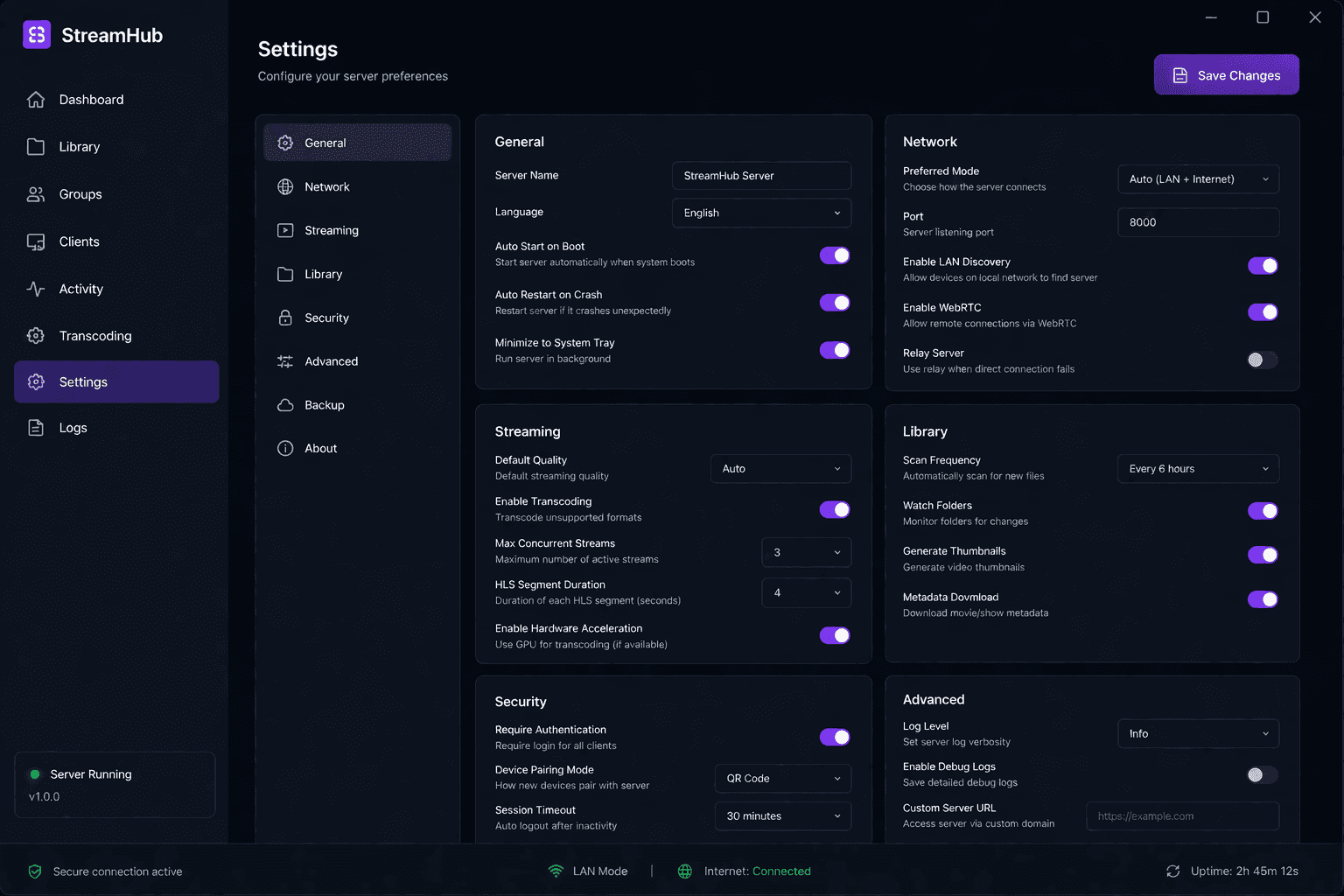Select the Security settings tab
1344x896 pixels.
(357, 318)
